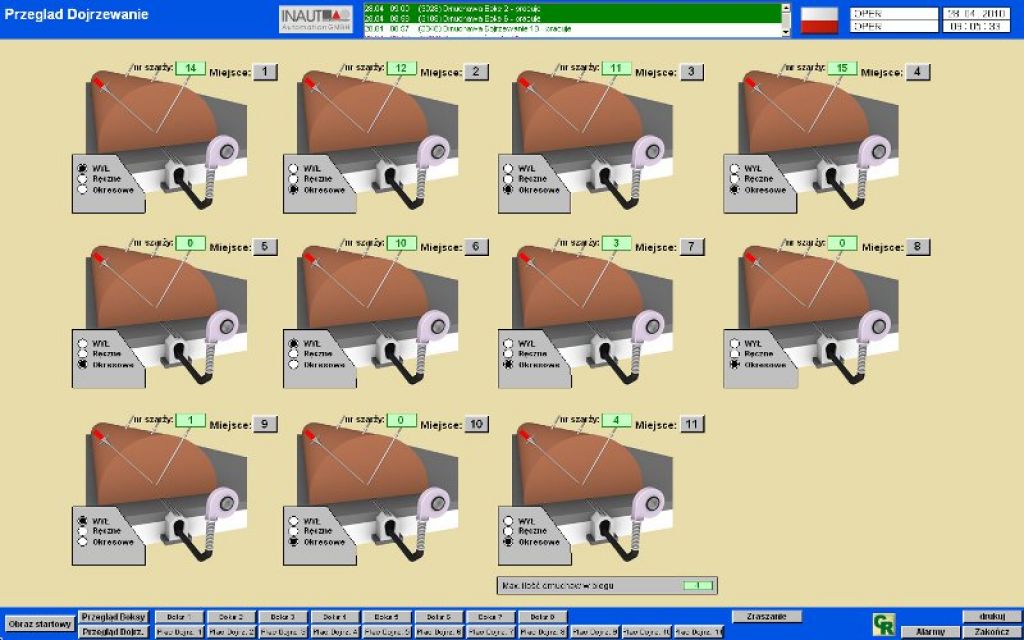Switch to Przegląd Boksy view

[113, 617]
